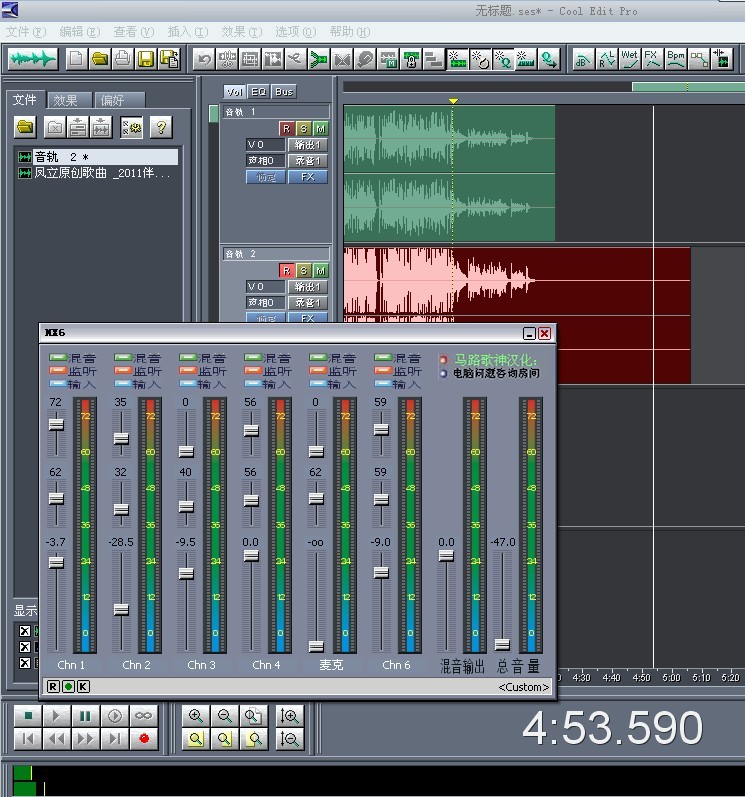Click the FX button on track 1
This screenshot has width=745, height=797.
click(x=308, y=177)
